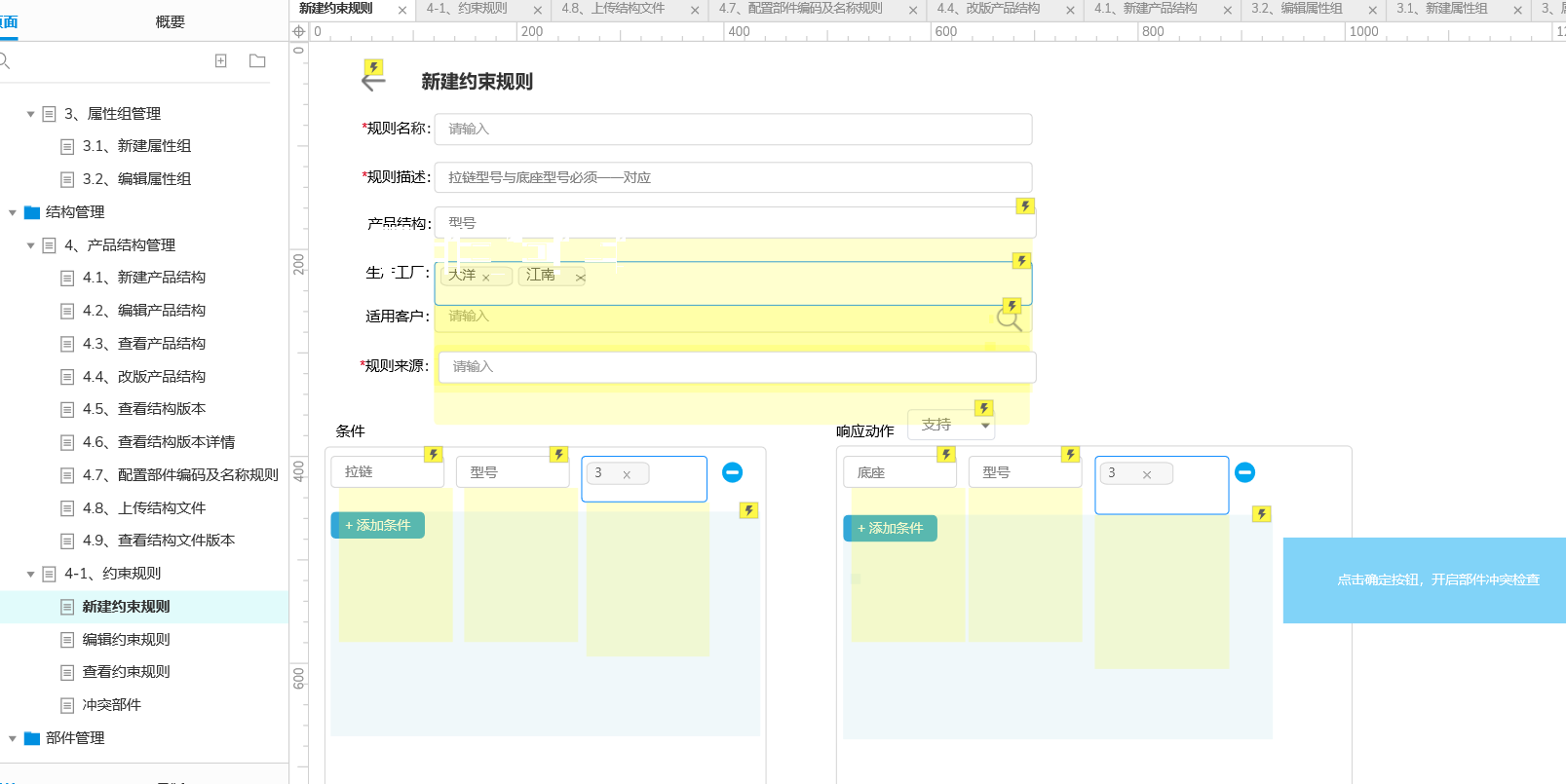This screenshot has width=1566, height=784.
Task: Open the 支持 dropdown
Action: tap(951, 425)
